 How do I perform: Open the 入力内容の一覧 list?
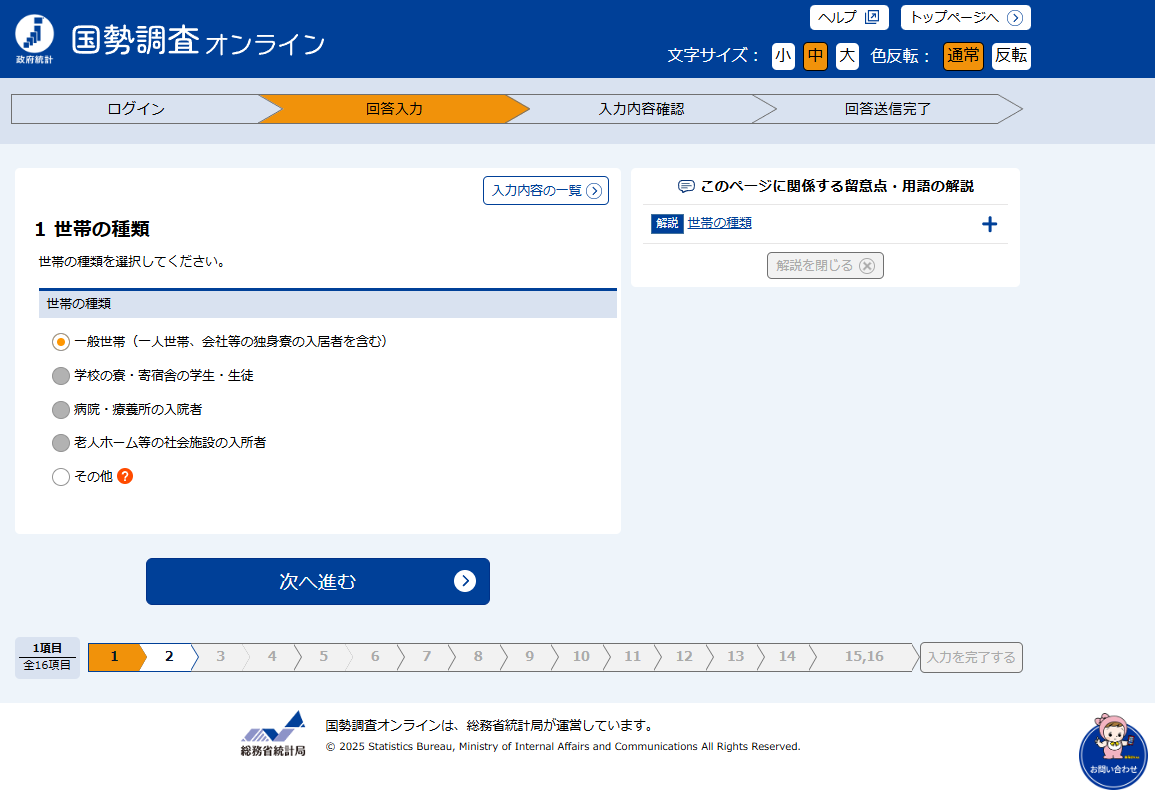point(546,190)
